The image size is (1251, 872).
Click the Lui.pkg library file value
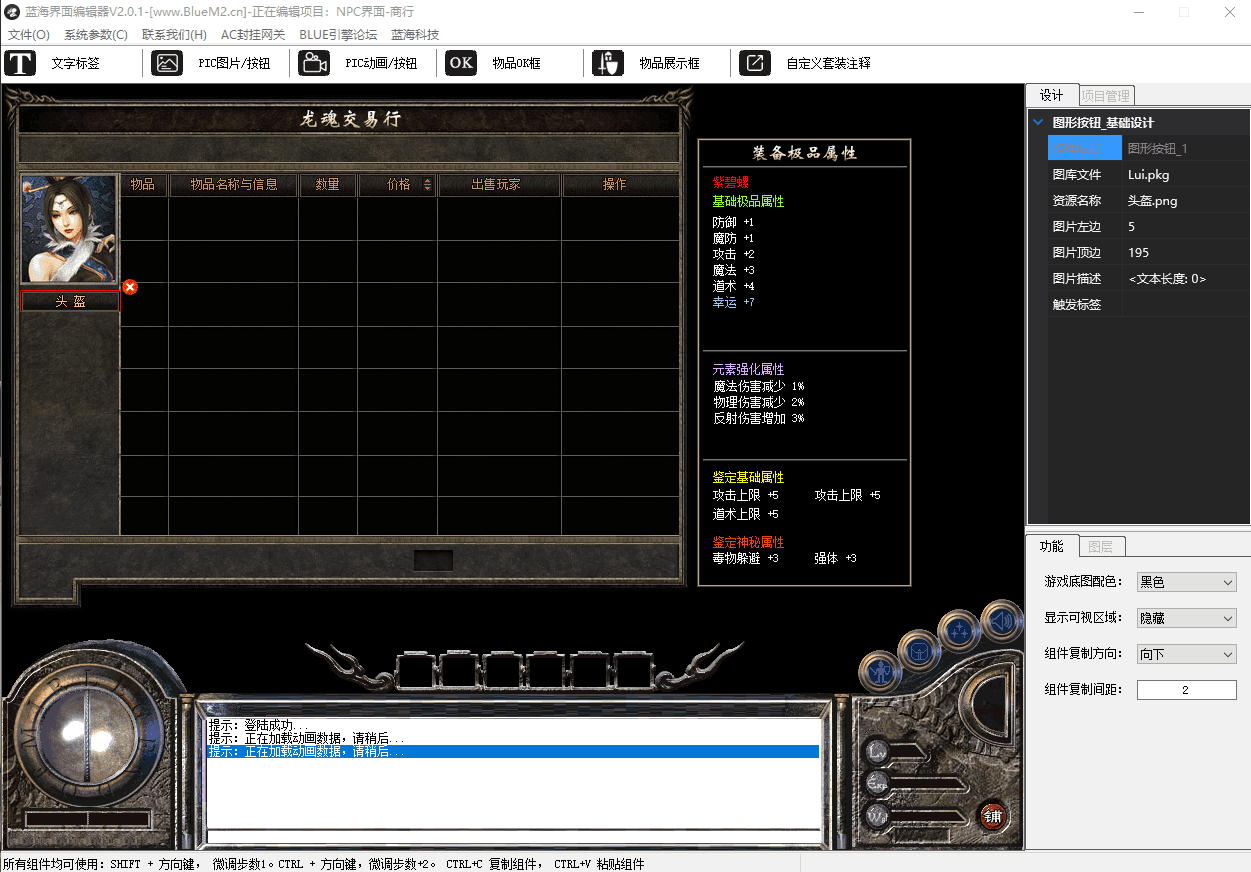[x=1186, y=174]
